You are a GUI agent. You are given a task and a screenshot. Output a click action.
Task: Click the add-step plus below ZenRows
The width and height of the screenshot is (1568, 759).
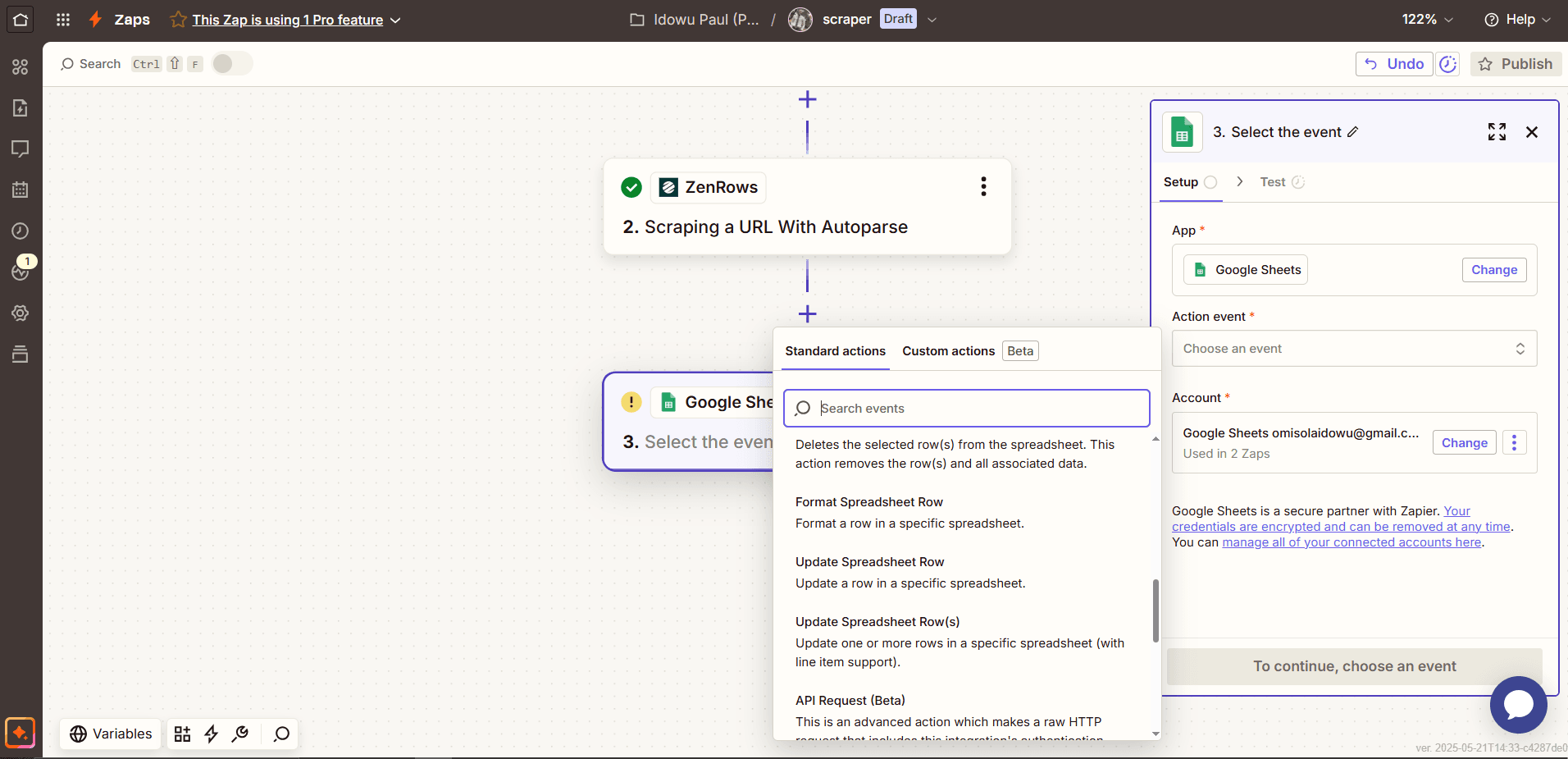coord(807,313)
